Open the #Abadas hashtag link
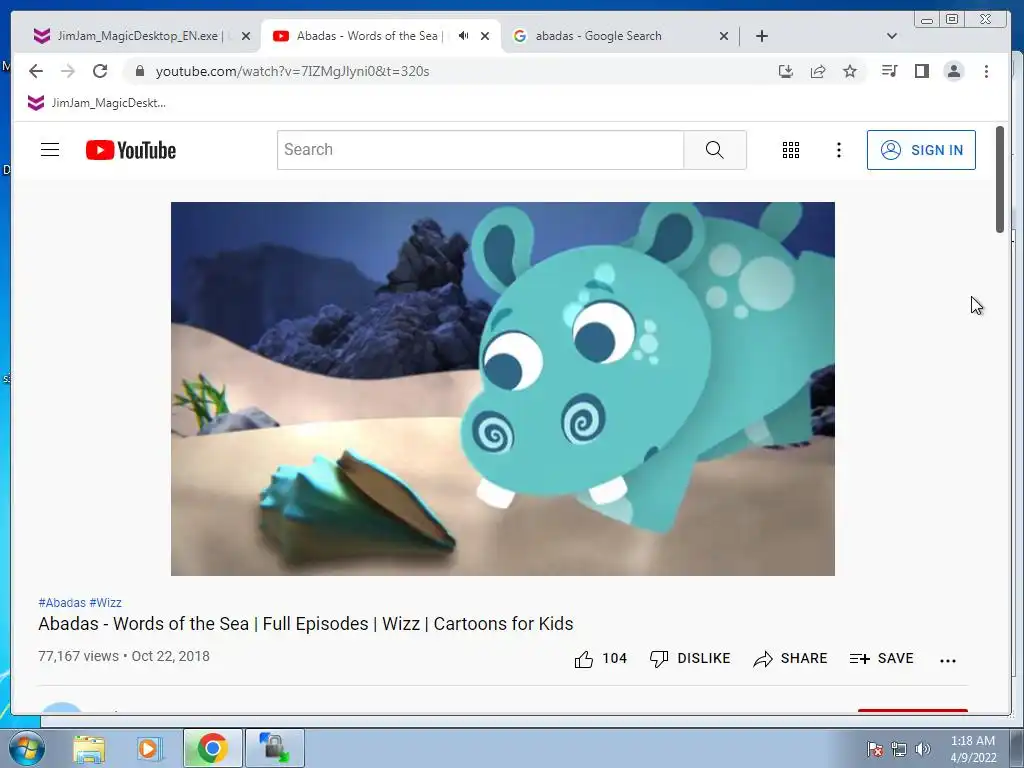Screen dimensions: 1024x768 [62, 603]
